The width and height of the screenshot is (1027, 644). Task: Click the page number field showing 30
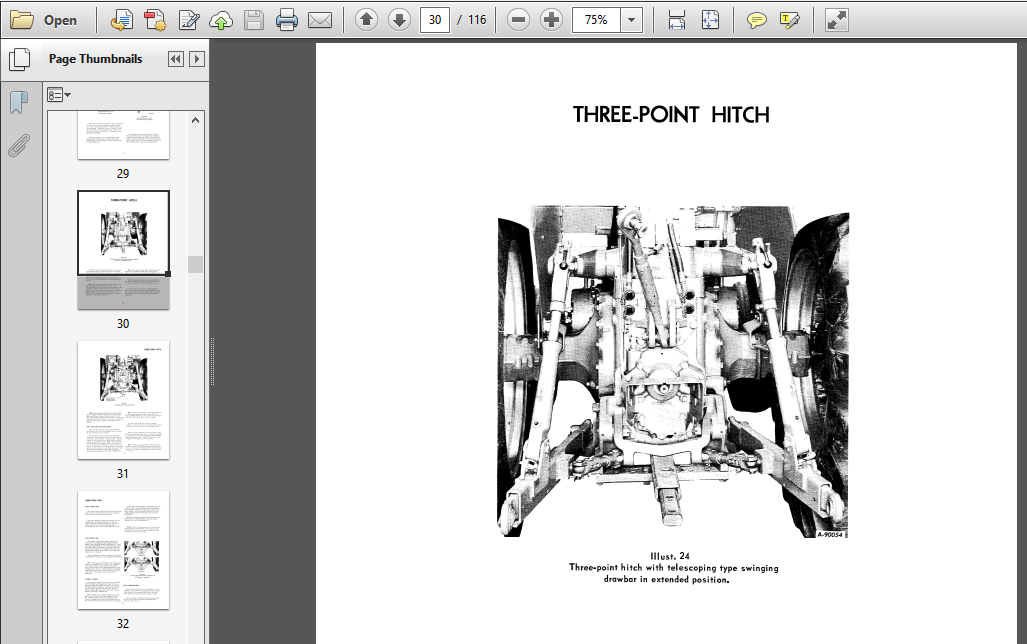click(435, 20)
